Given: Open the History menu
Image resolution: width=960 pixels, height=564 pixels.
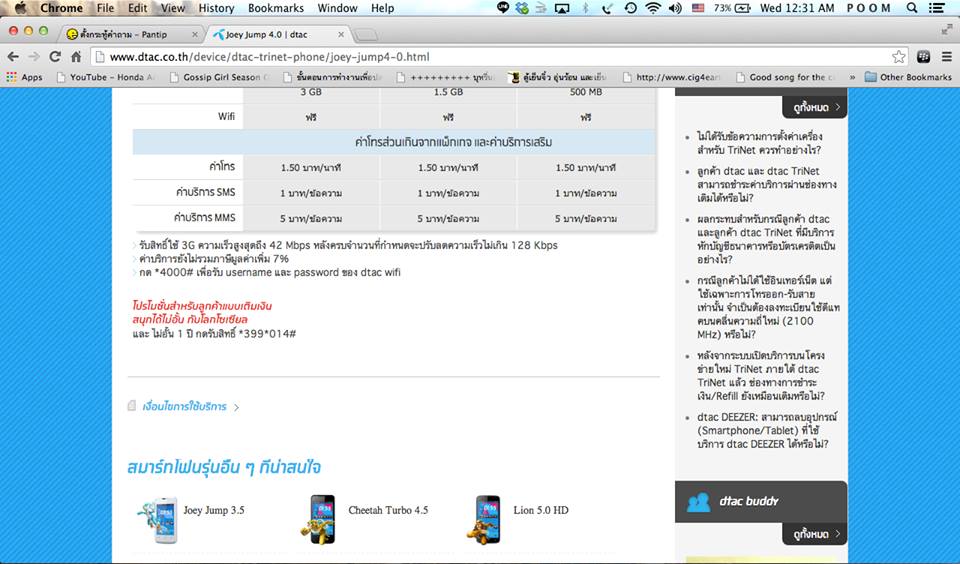Looking at the screenshot, I should tap(216, 8).
